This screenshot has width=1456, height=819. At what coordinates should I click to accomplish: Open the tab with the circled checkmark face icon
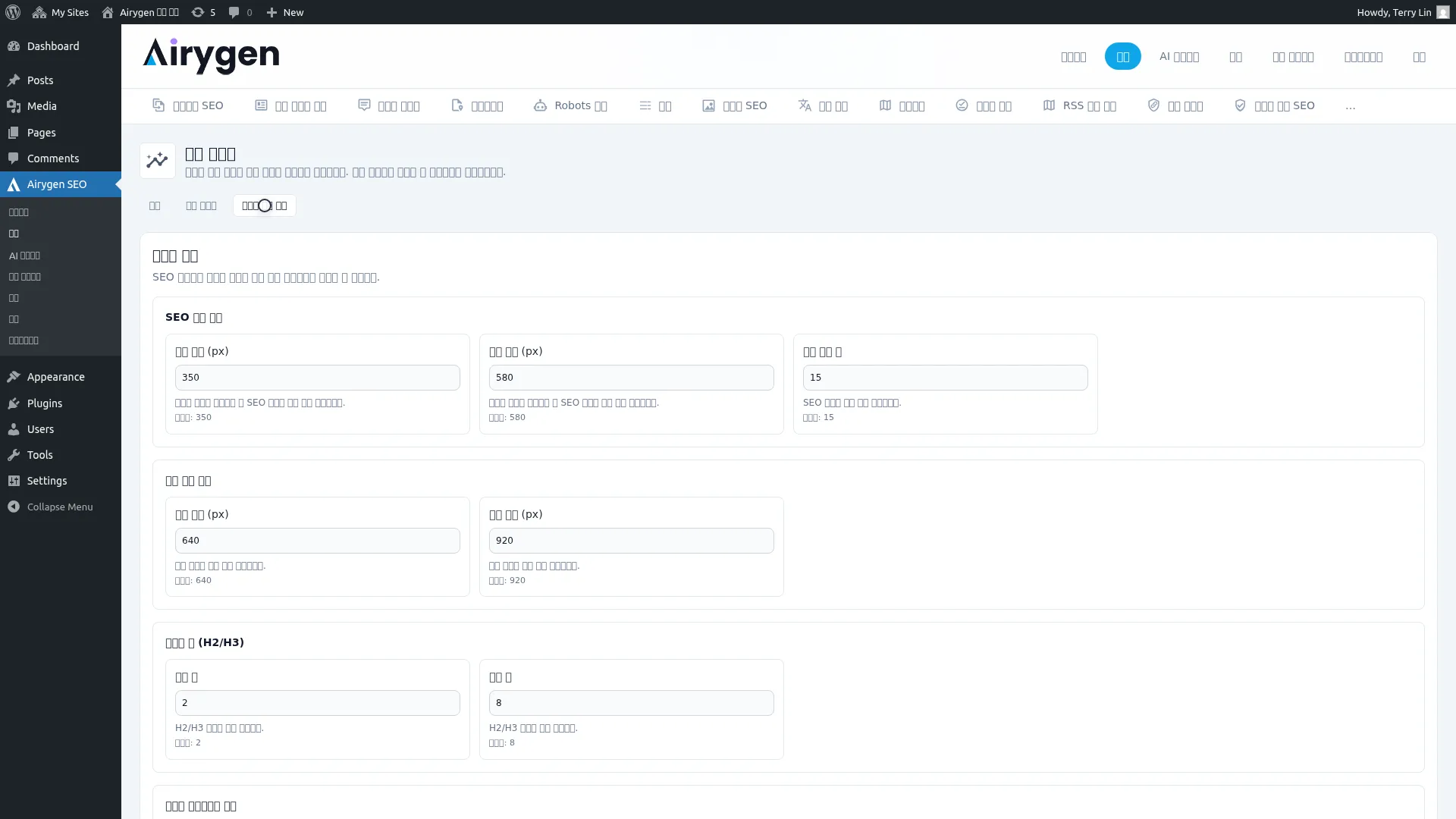(x=984, y=105)
